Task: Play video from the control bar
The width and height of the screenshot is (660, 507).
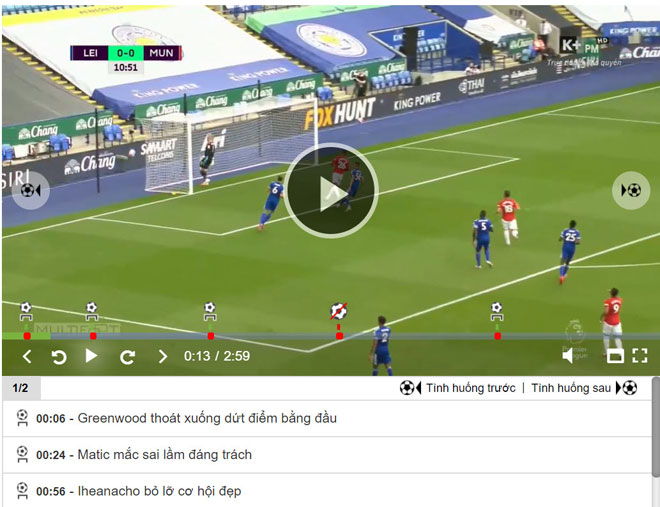Action: pyautogui.click(x=91, y=356)
